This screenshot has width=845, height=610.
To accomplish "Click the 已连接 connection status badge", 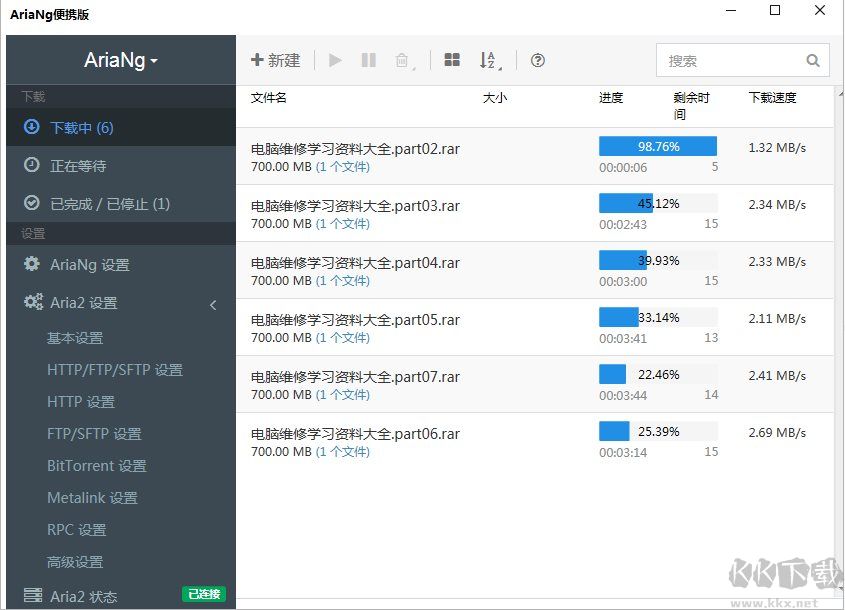I will [x=203, y=593].
